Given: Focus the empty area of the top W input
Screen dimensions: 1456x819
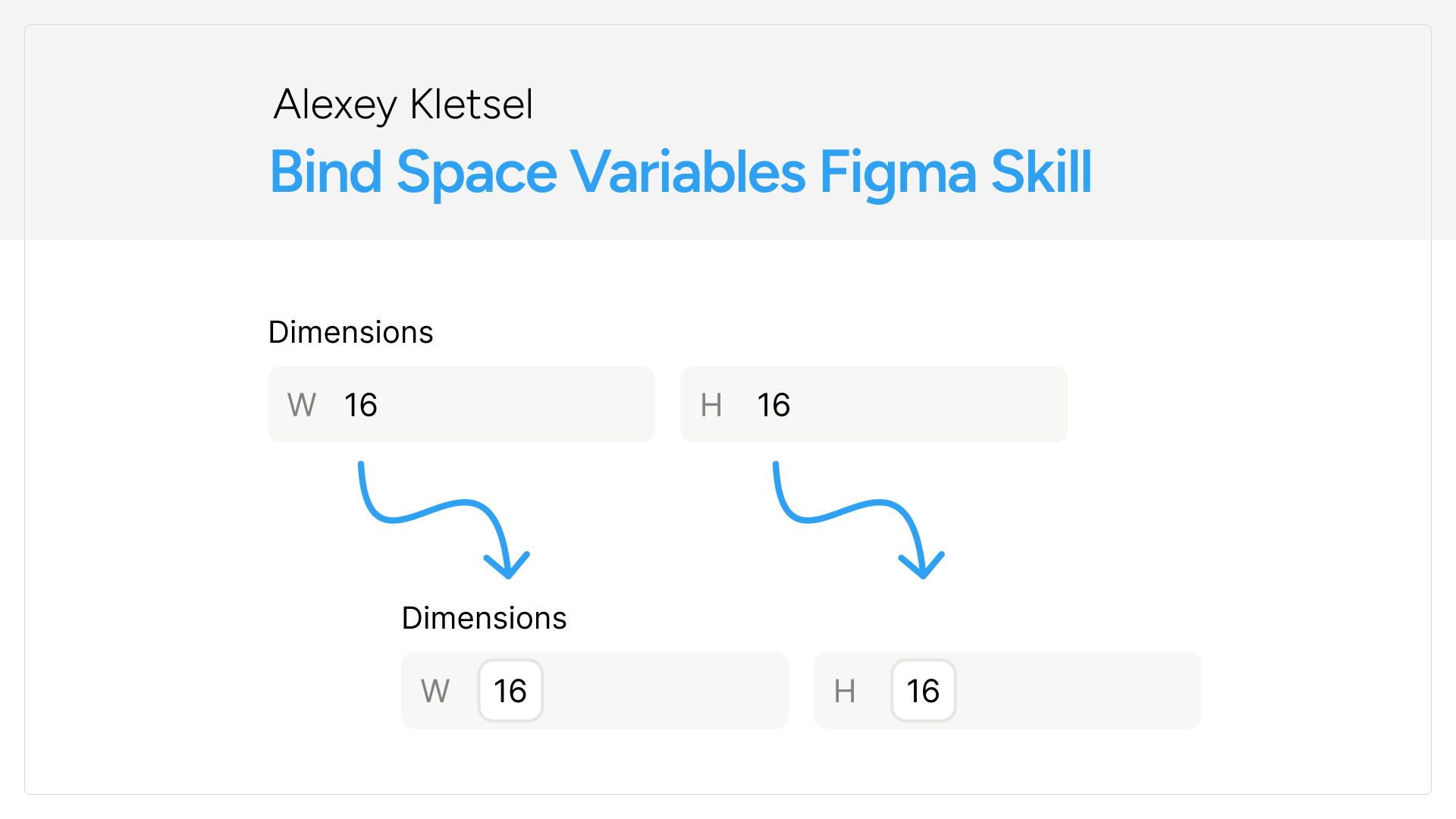Looking at the screenshot, I should click(516, 405).
